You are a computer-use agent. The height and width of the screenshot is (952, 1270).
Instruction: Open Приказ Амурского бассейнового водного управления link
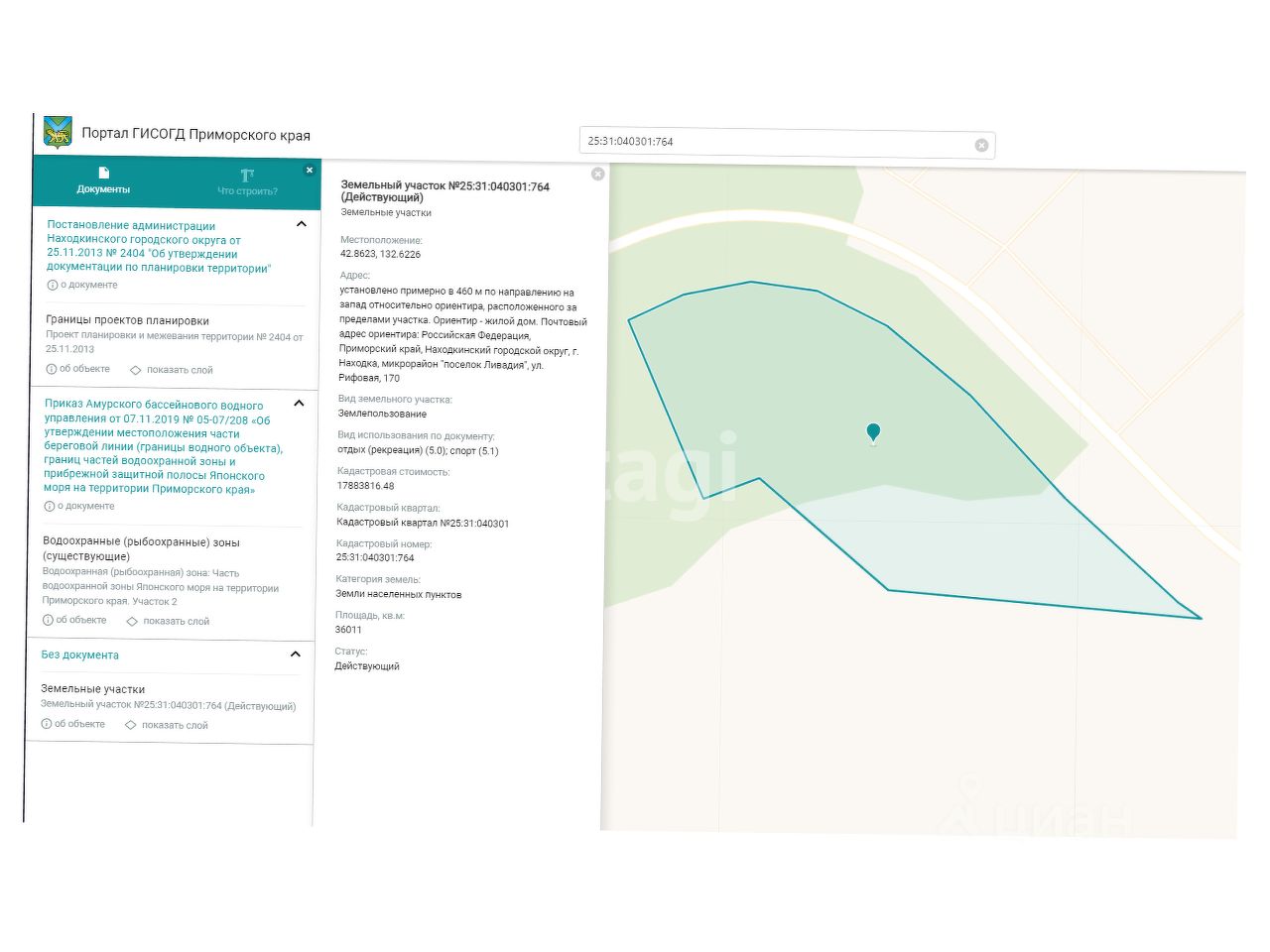tap(163, 446)
